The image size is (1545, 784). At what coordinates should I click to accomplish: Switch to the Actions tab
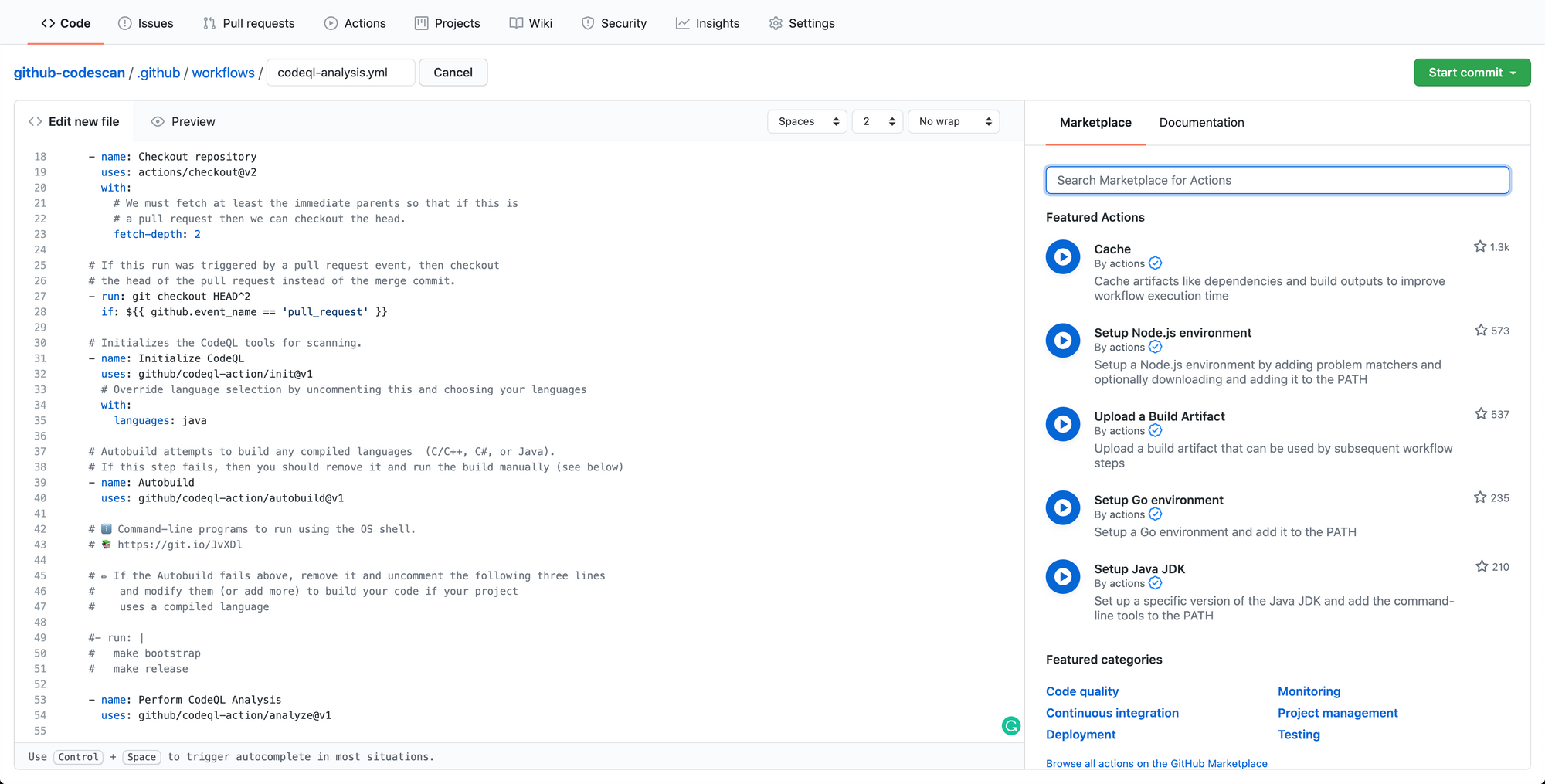(355, 23)
